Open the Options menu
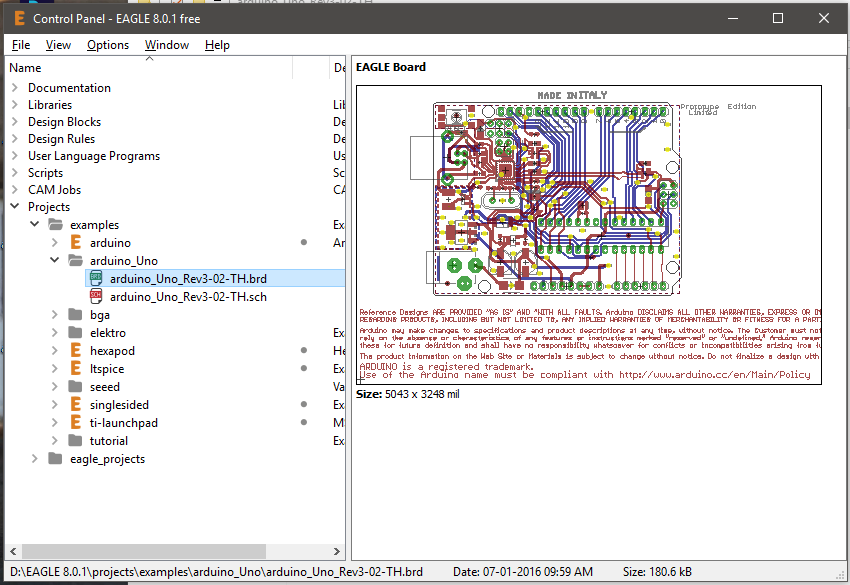The height and width of the screenshot is (585, 850). (108, 45)
